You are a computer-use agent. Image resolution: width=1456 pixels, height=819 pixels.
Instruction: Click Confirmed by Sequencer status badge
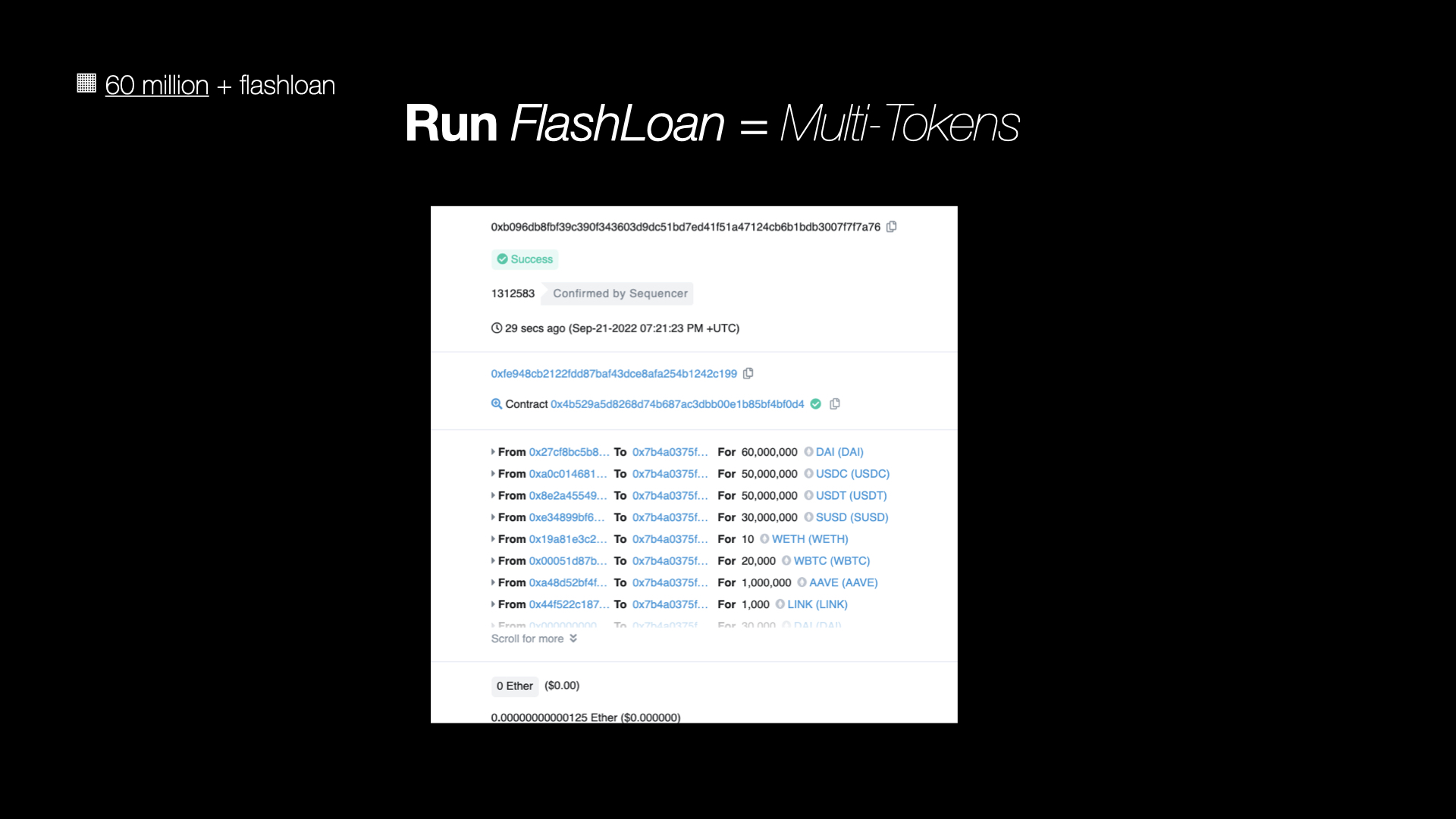coord(620,293)
